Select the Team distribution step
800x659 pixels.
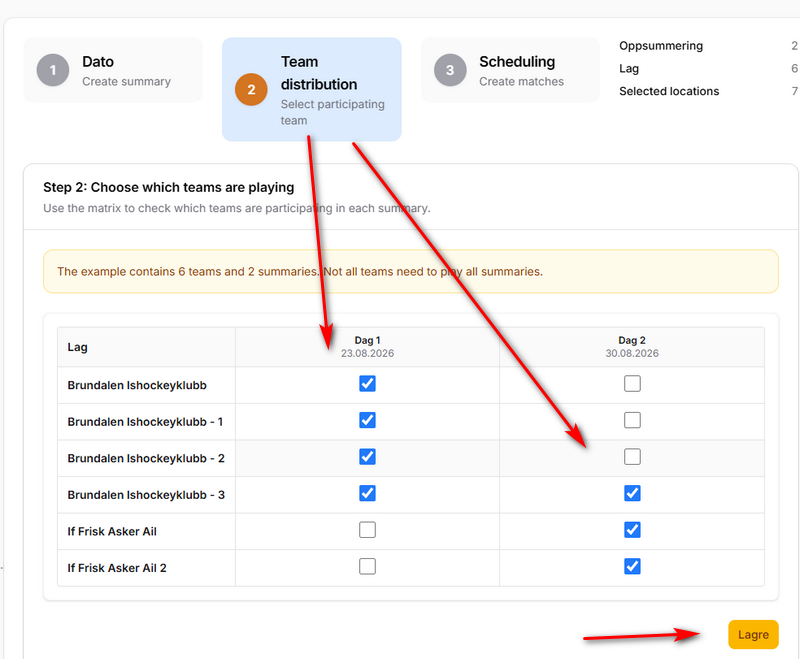(312, 89)
